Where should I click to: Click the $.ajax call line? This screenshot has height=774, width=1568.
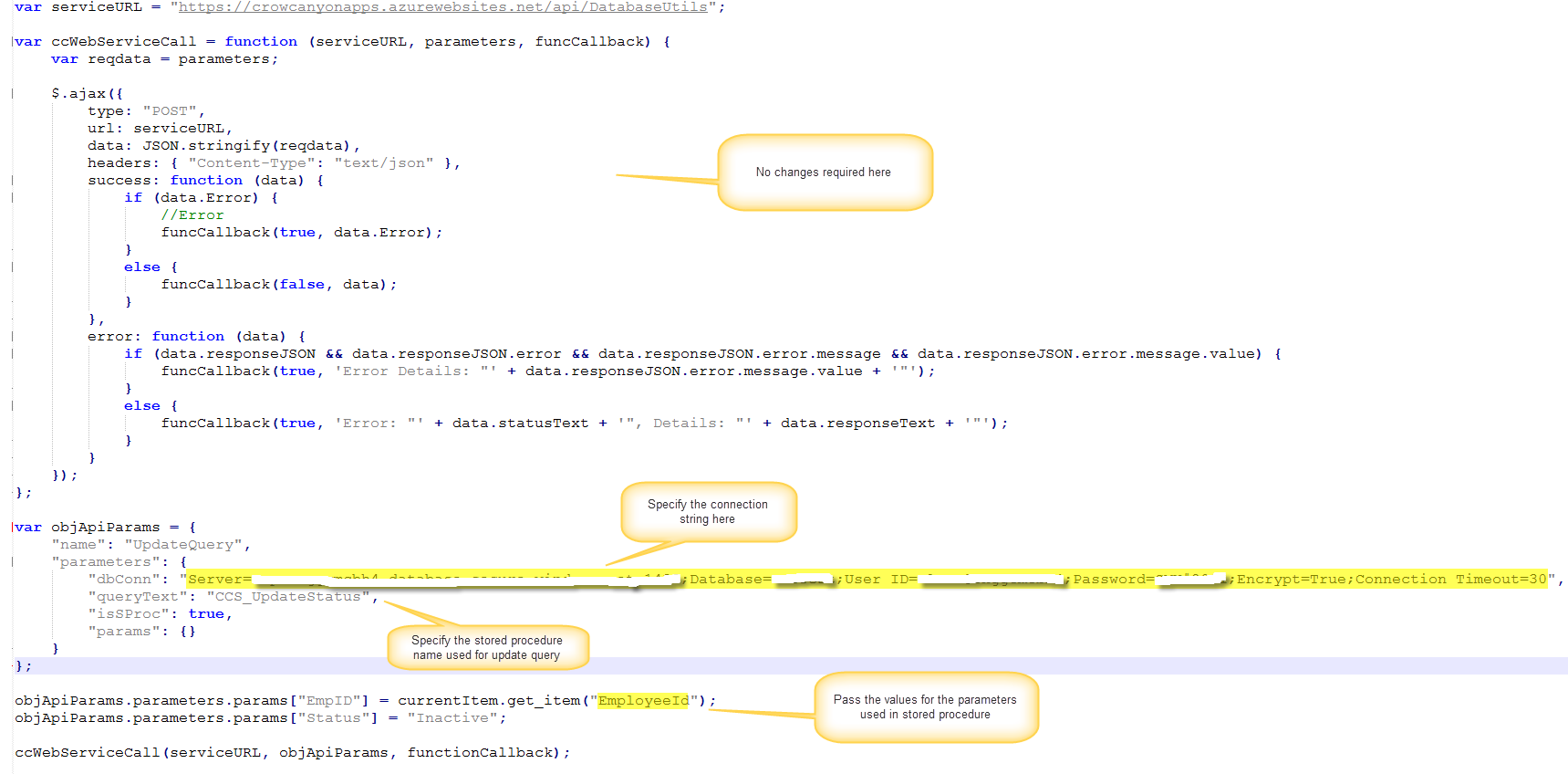coord(88,94)
